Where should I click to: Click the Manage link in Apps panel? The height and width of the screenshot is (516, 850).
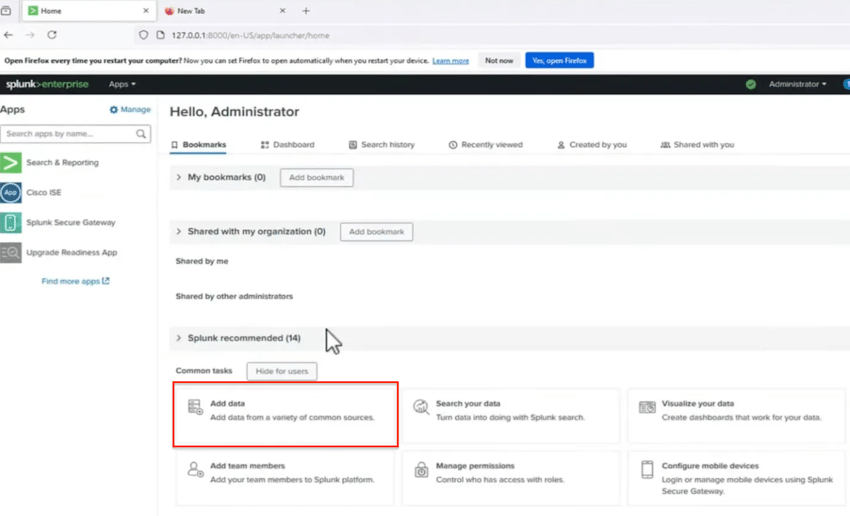pos(135,109)
